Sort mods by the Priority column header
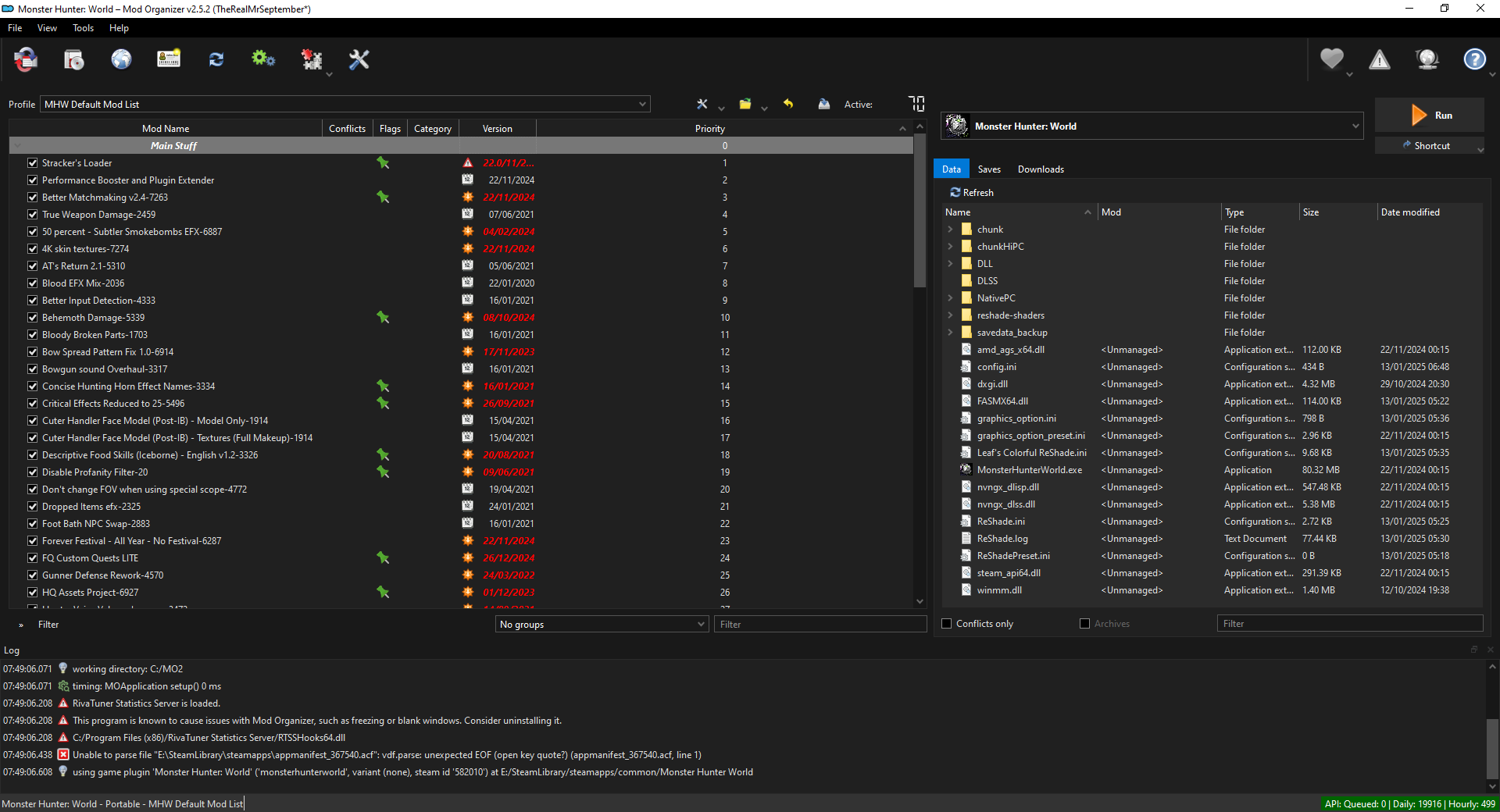 (710, 129)
